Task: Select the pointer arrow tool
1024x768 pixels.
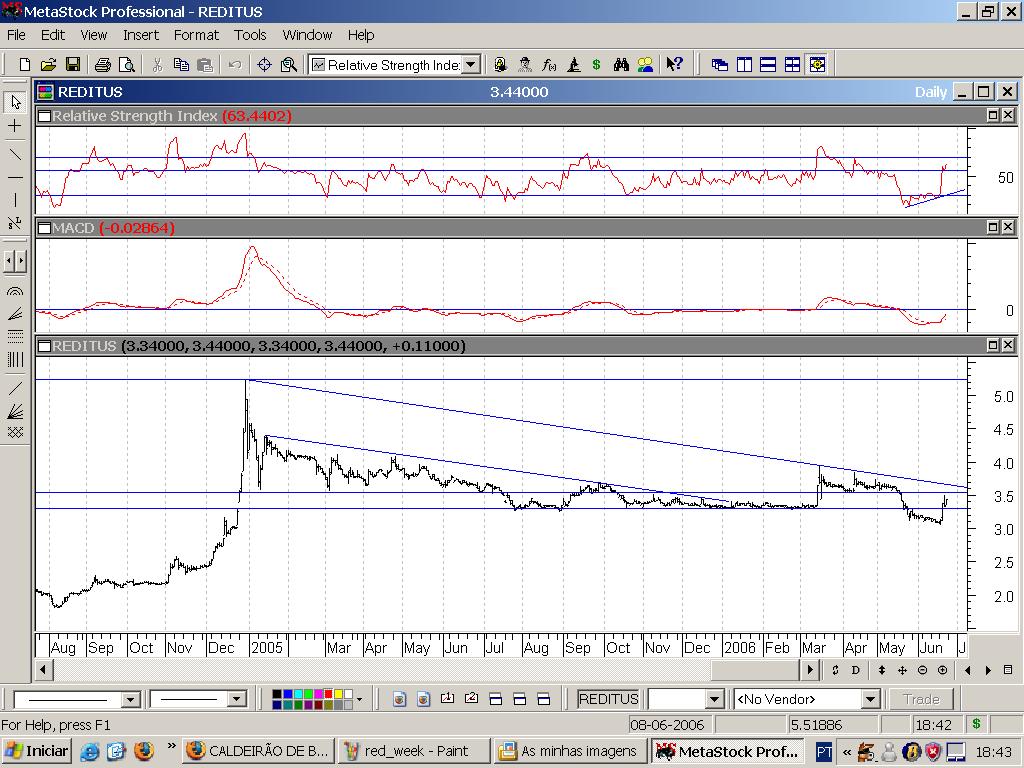Action: (15, 102)
